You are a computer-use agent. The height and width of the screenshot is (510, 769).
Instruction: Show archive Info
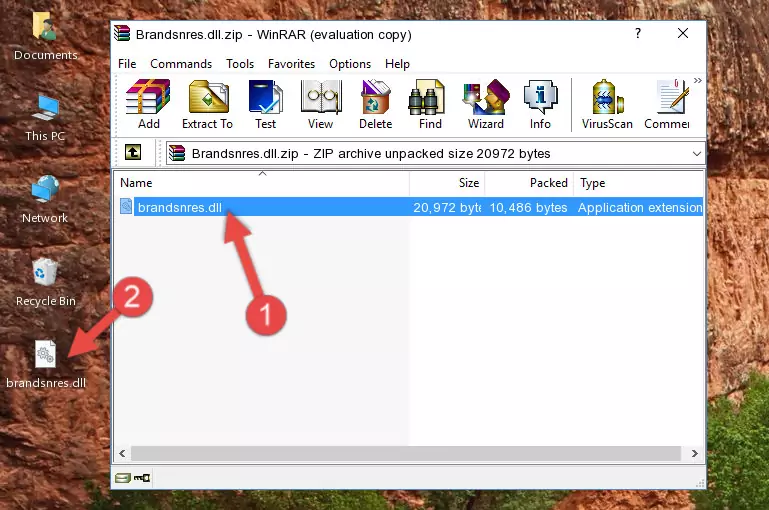[x=540, y=104]
